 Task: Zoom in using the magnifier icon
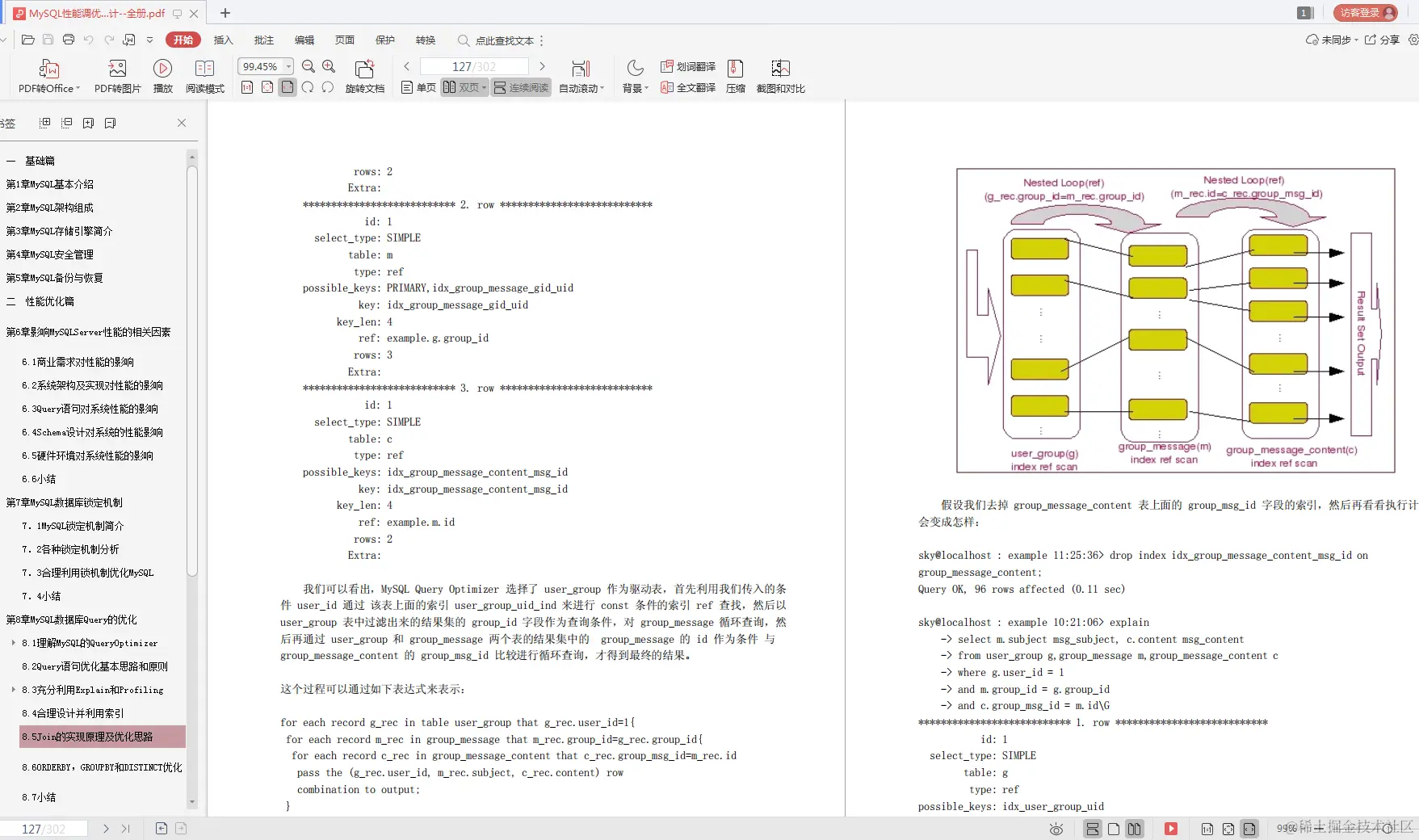[x=329, y=66]
